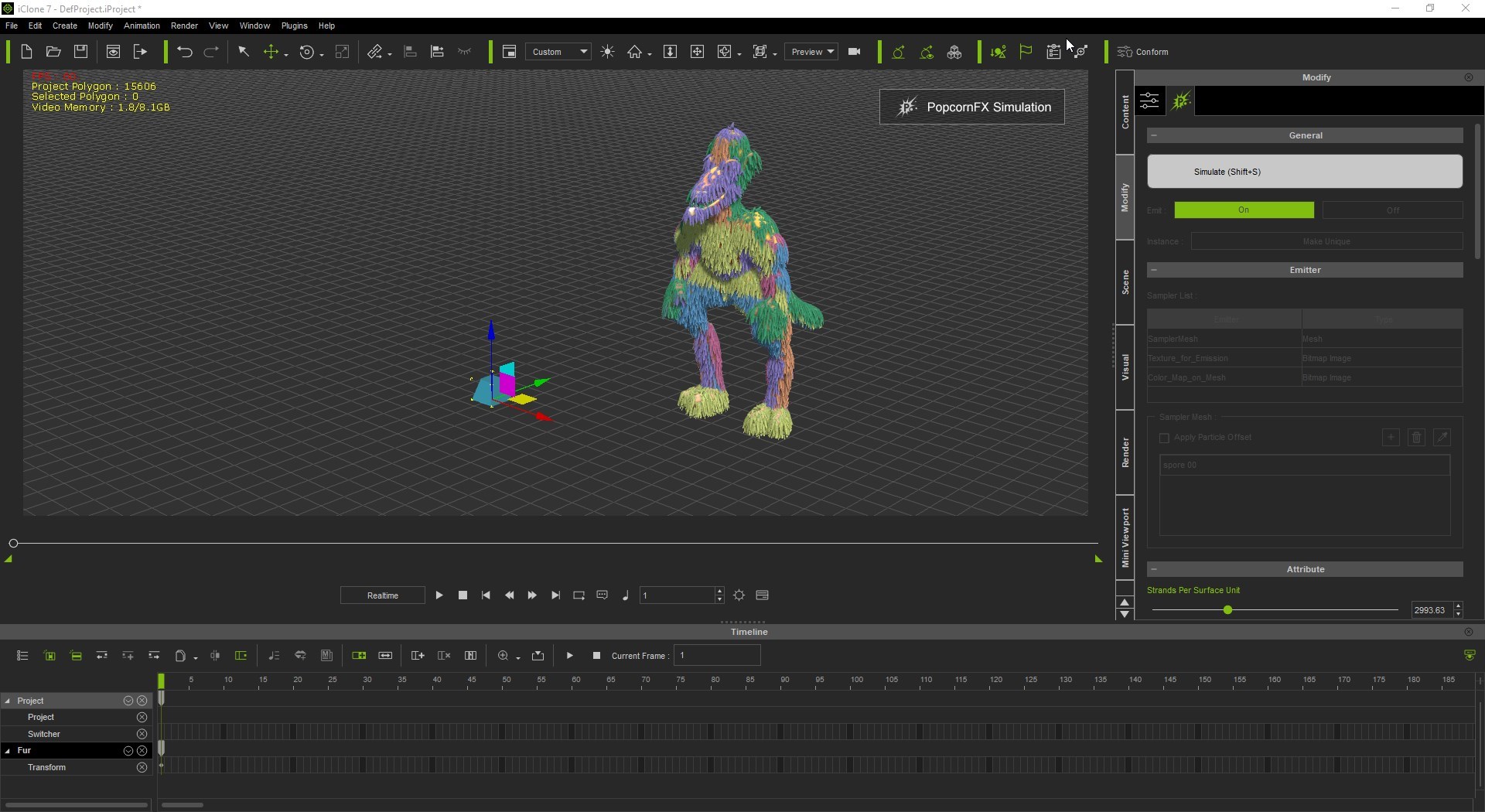This screenshot has width=1485, height=812.
Task: Activate the Scale tool
Action: pyautogui.click(x=342, y=52)
